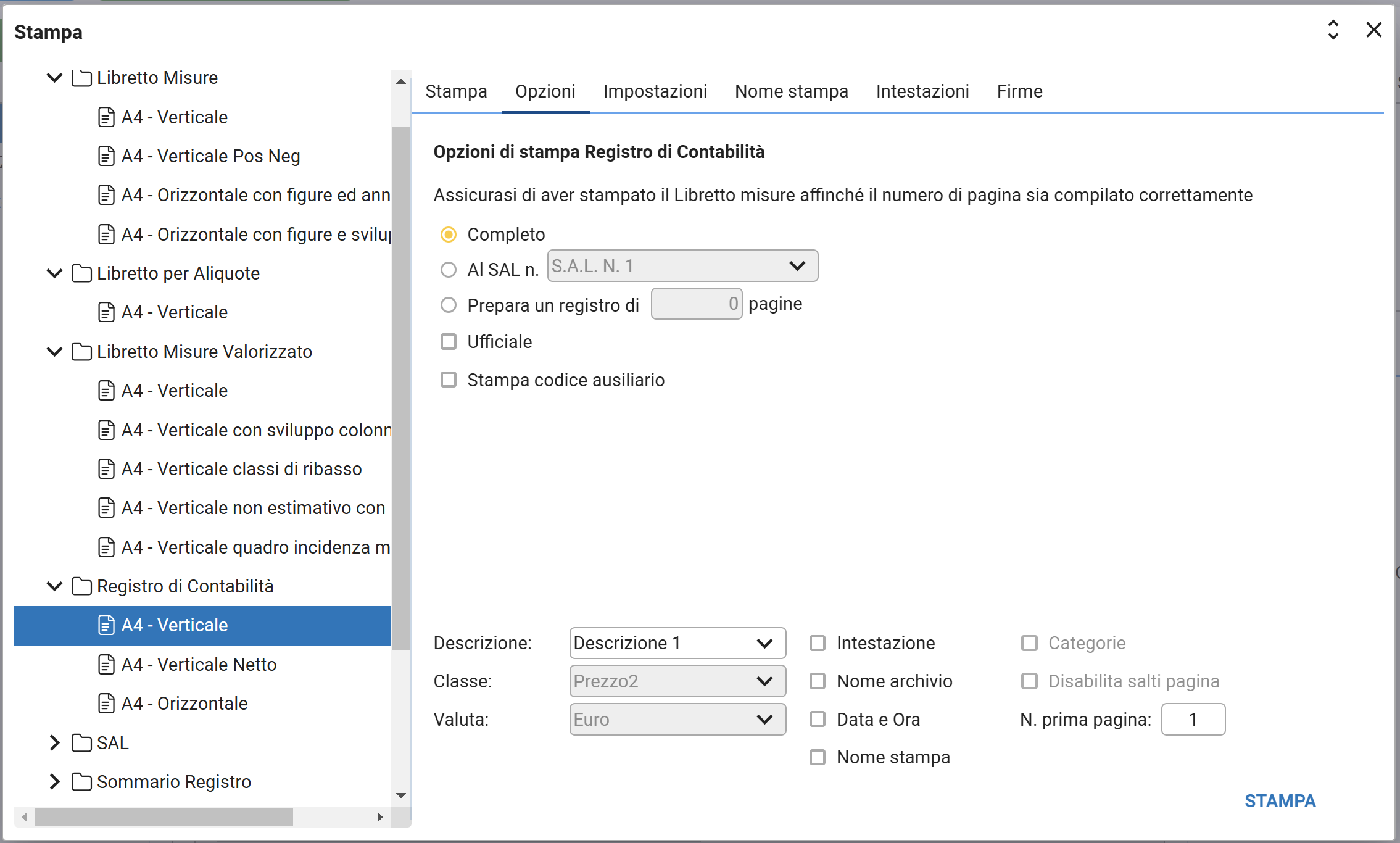This screenshot has height=843, width=1400.
Task: Click document icon of Verticale classi di ribasso
Action: tap(107, 469)
